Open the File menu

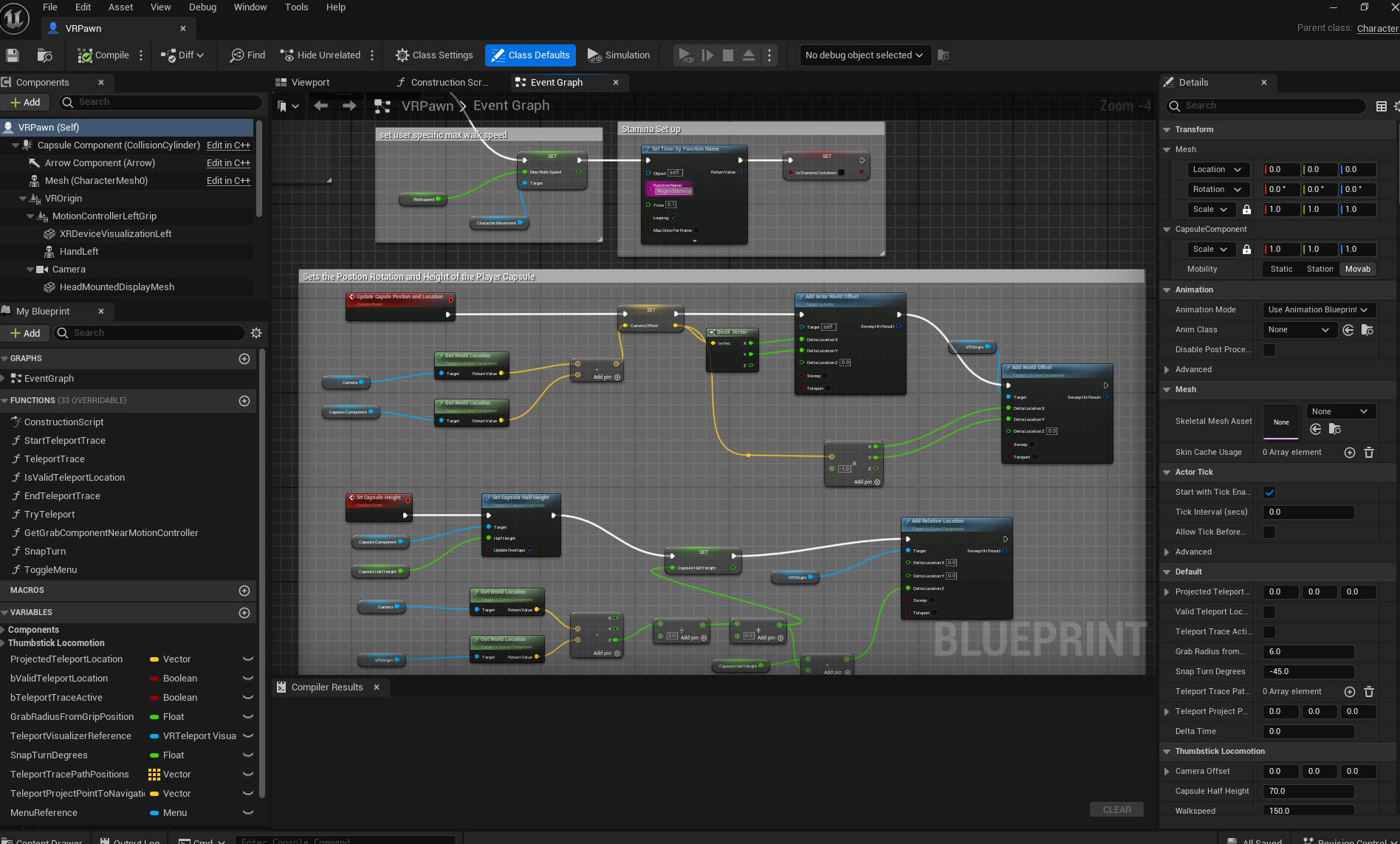tap(50, 7)
